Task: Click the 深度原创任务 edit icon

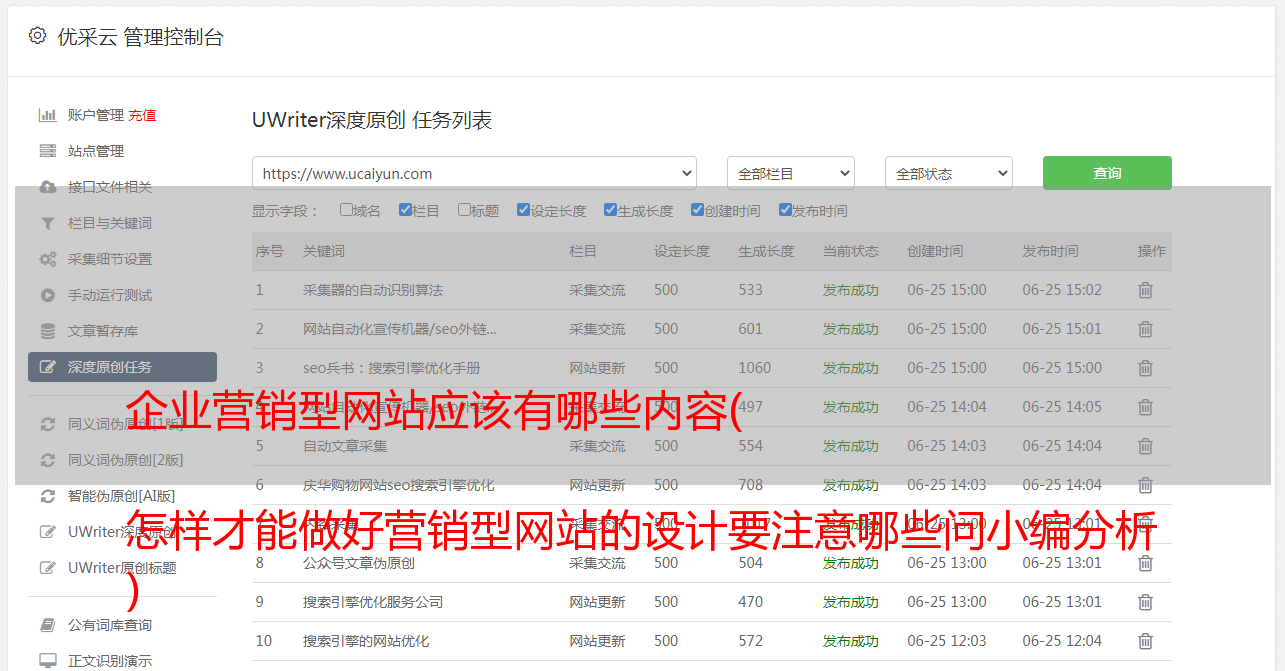Action: (47, 367)
